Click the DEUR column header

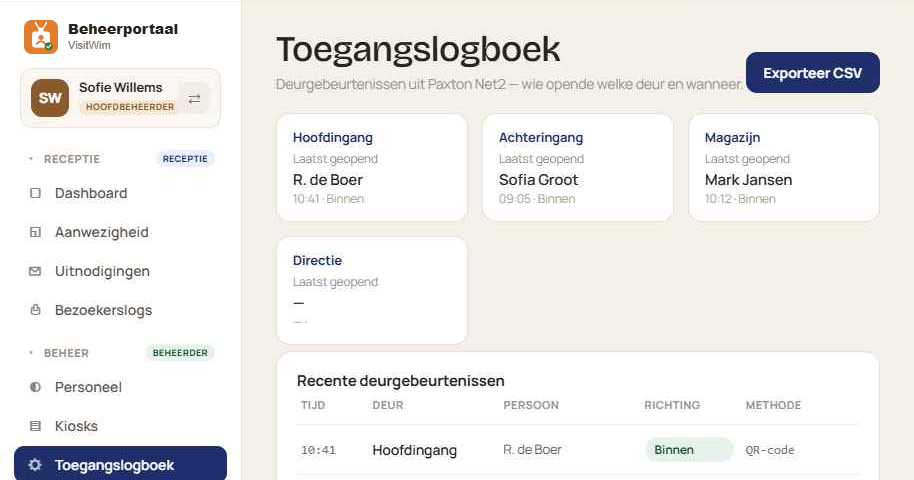coord(388,405)
